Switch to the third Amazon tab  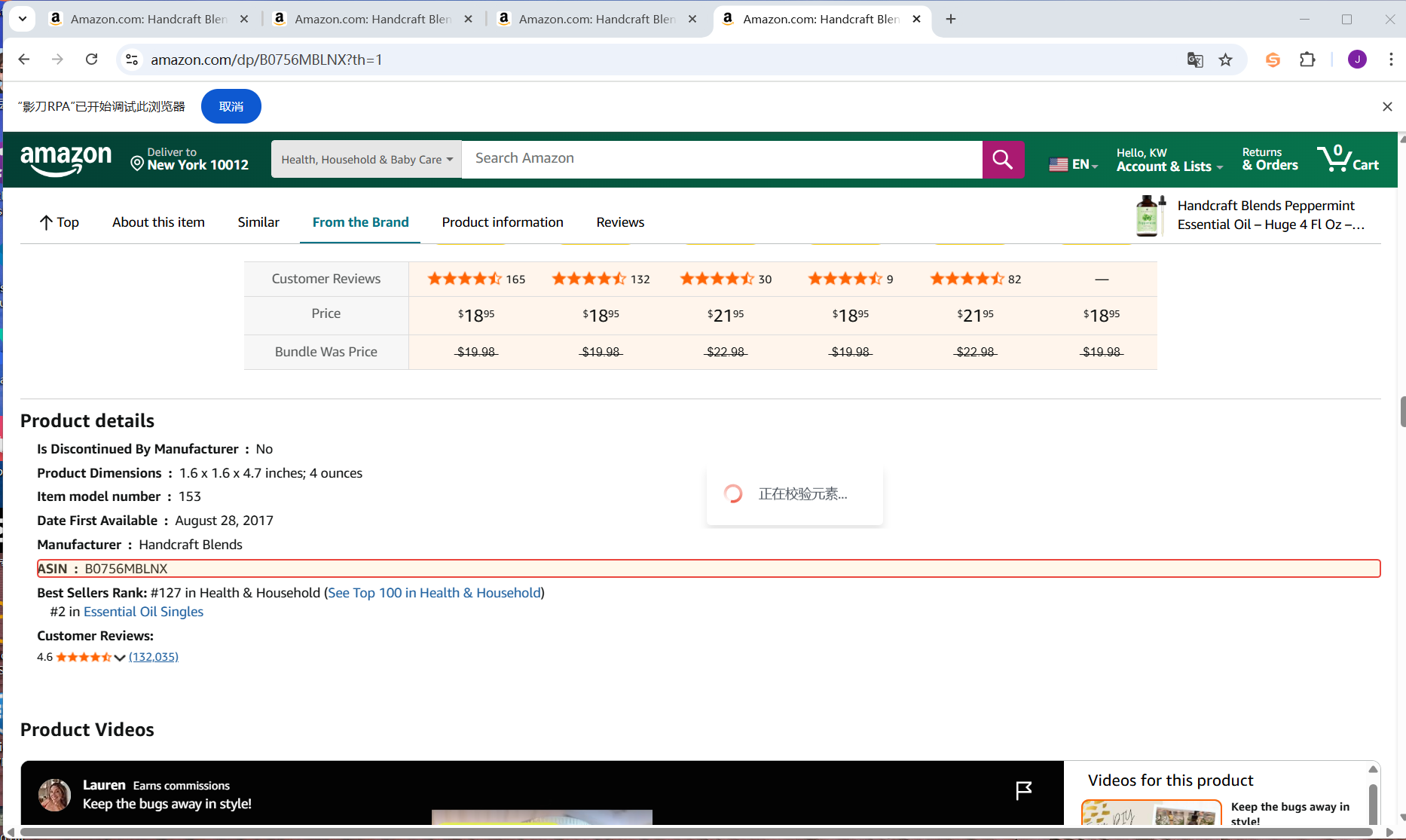[x=597, y=19]
